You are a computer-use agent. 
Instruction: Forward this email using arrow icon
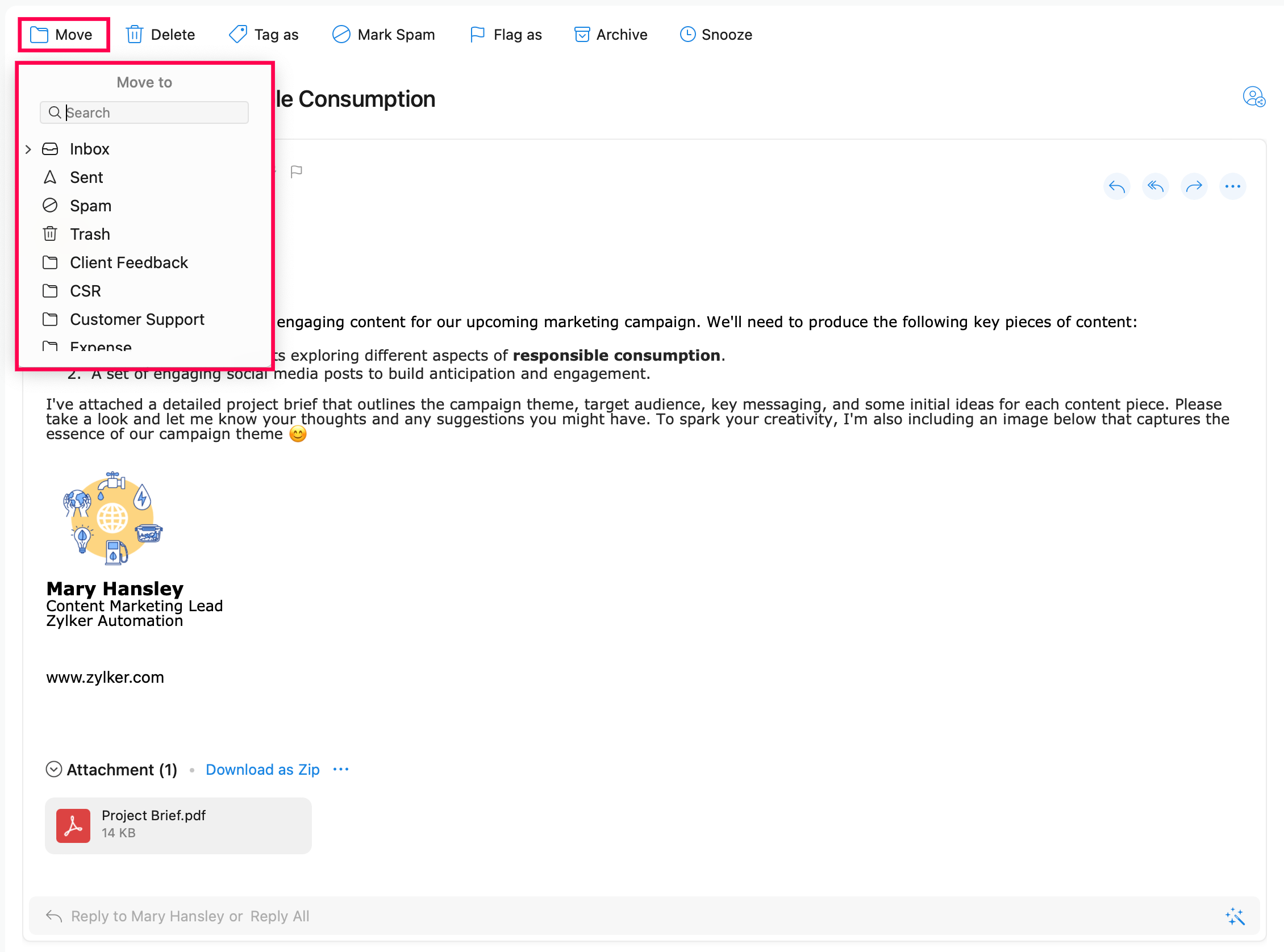pos(1194,186)
